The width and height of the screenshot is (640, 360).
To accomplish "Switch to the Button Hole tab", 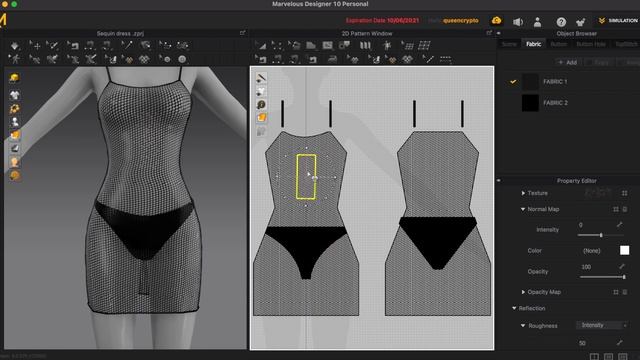I will point(591,44).
